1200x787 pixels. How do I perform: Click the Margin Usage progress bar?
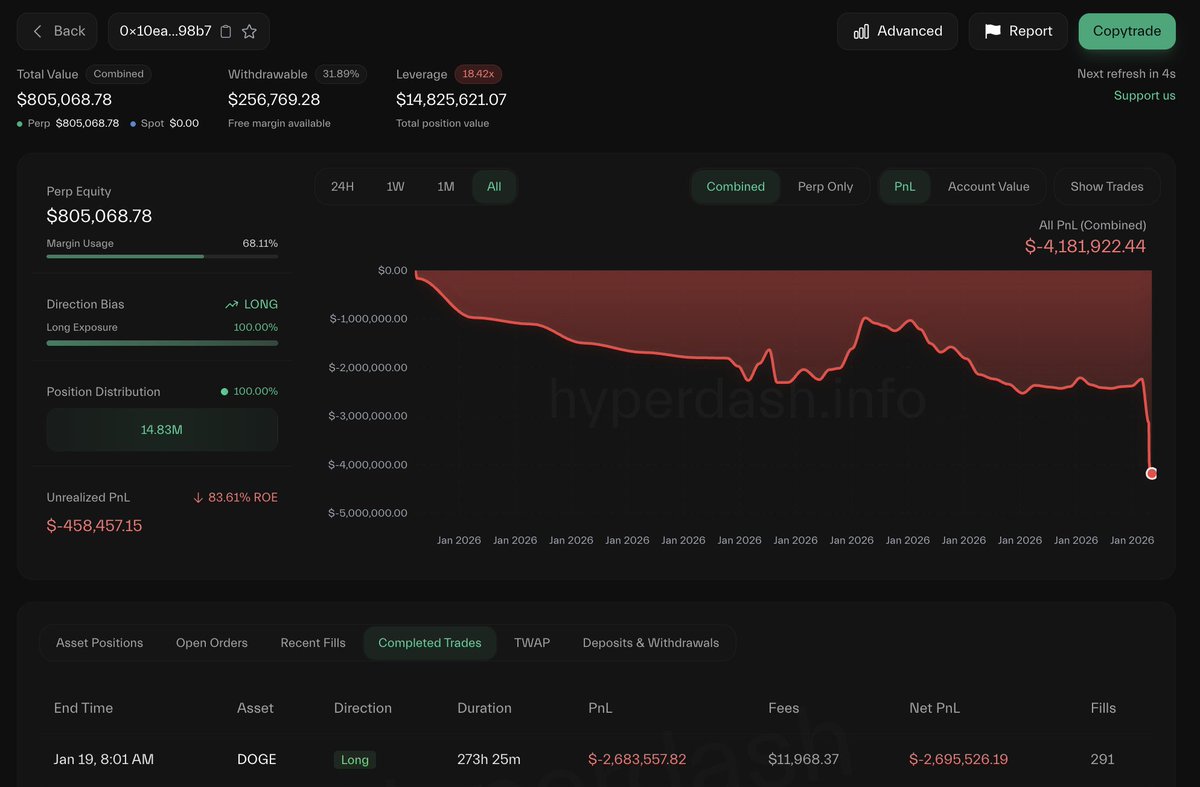(x=162, y=256)
